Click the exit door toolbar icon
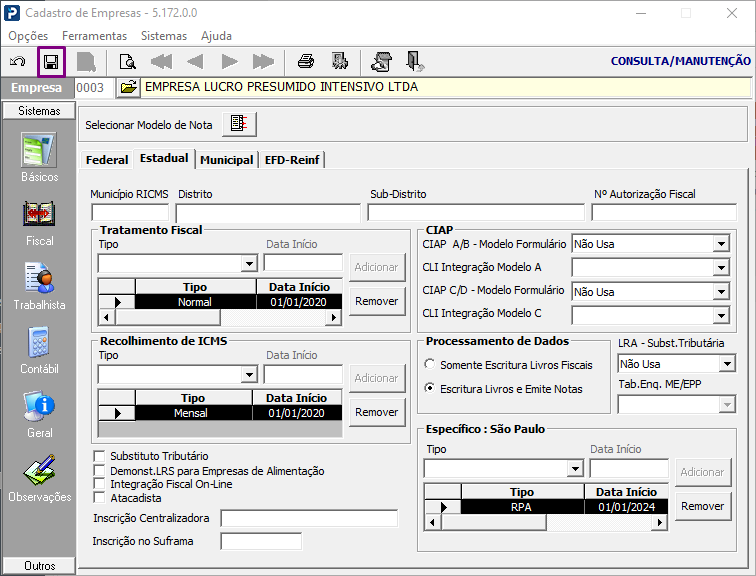 coord(415,62)
